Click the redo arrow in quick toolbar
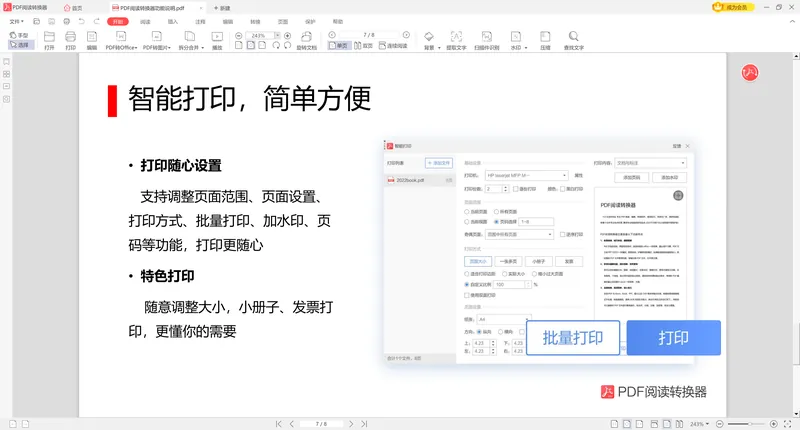This screenshot has height=430, width=800. [x=97, y=21]
